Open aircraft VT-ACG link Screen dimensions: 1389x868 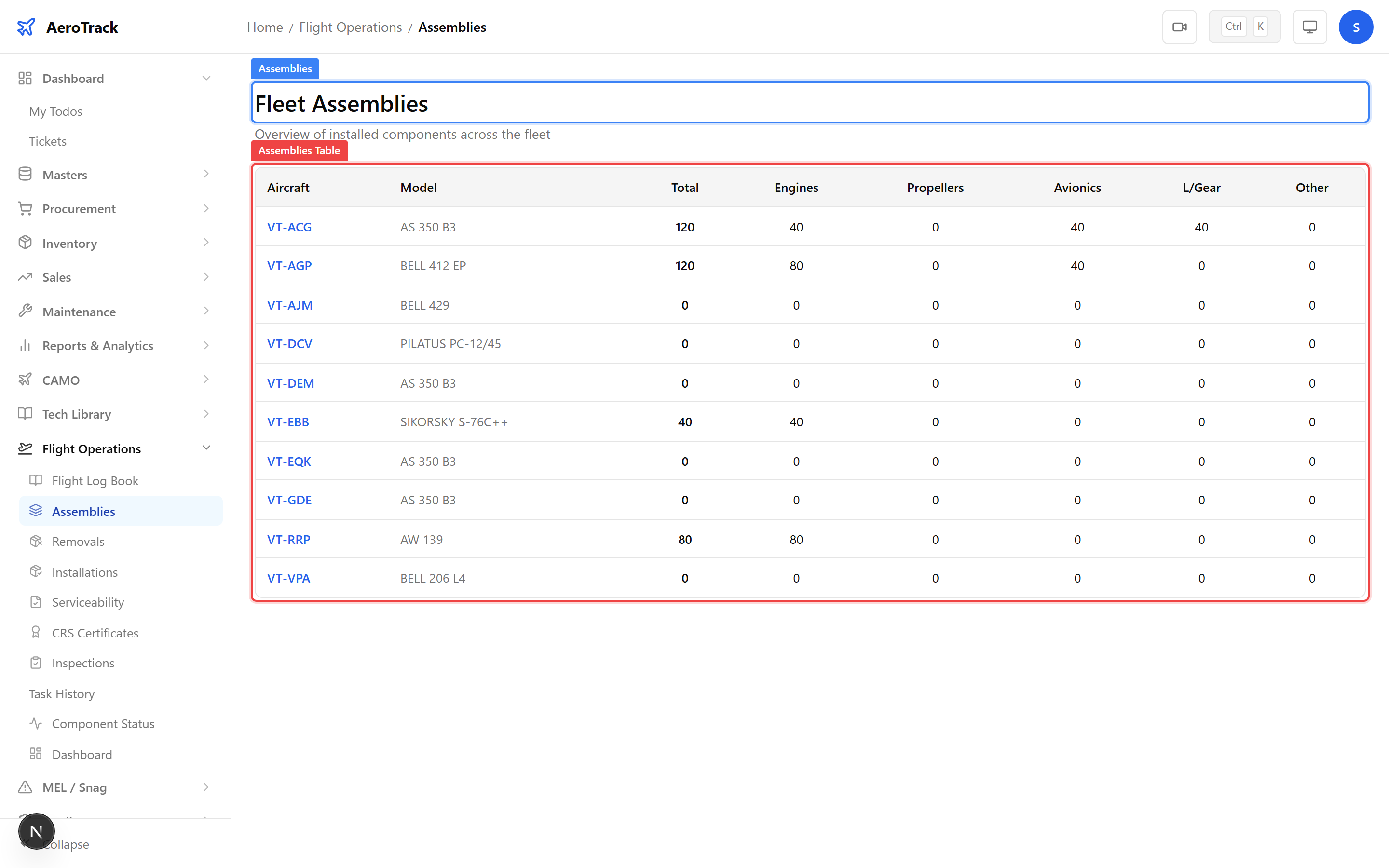coord(289,227)
